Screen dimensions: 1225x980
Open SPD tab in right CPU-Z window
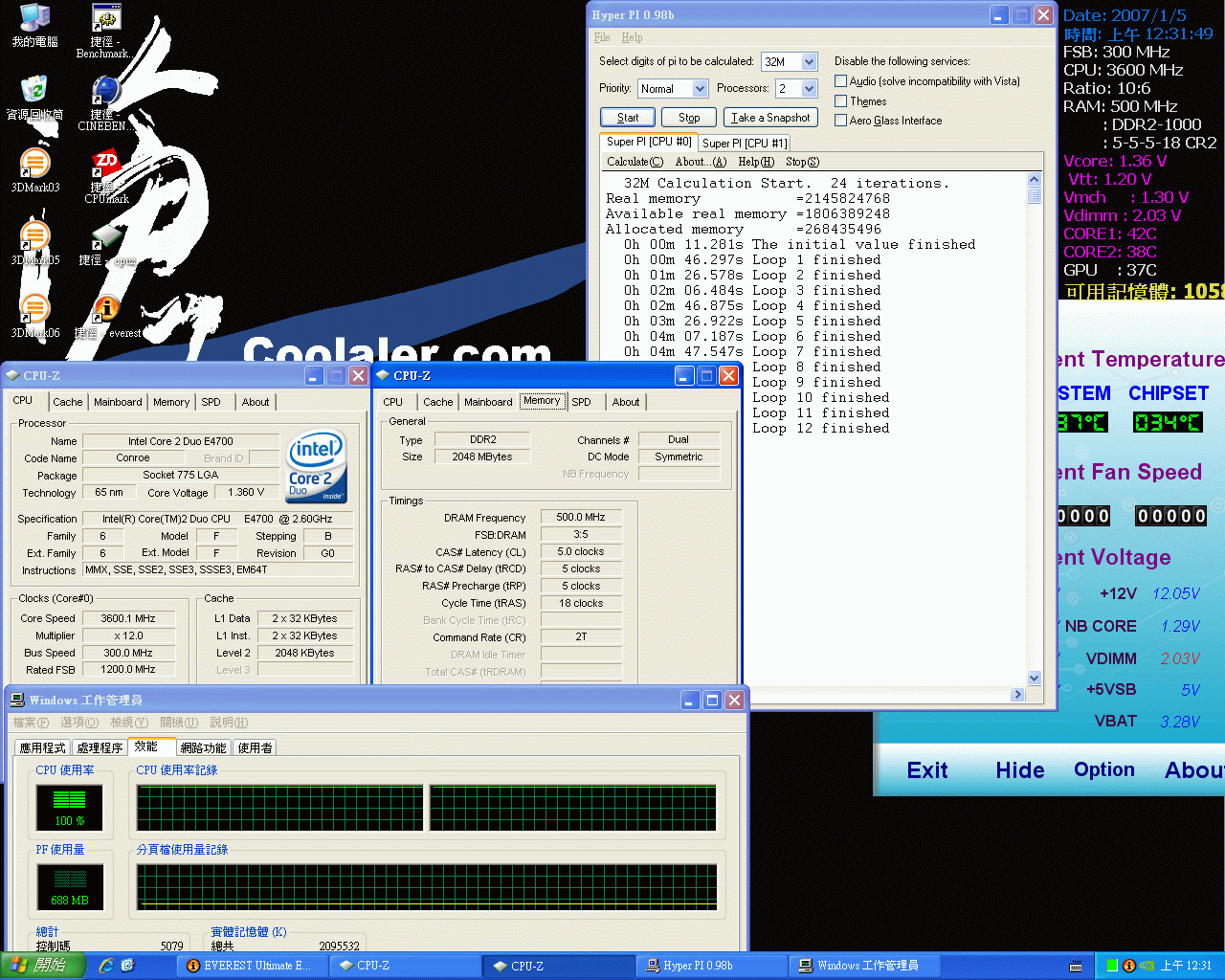tap(582, 402)
